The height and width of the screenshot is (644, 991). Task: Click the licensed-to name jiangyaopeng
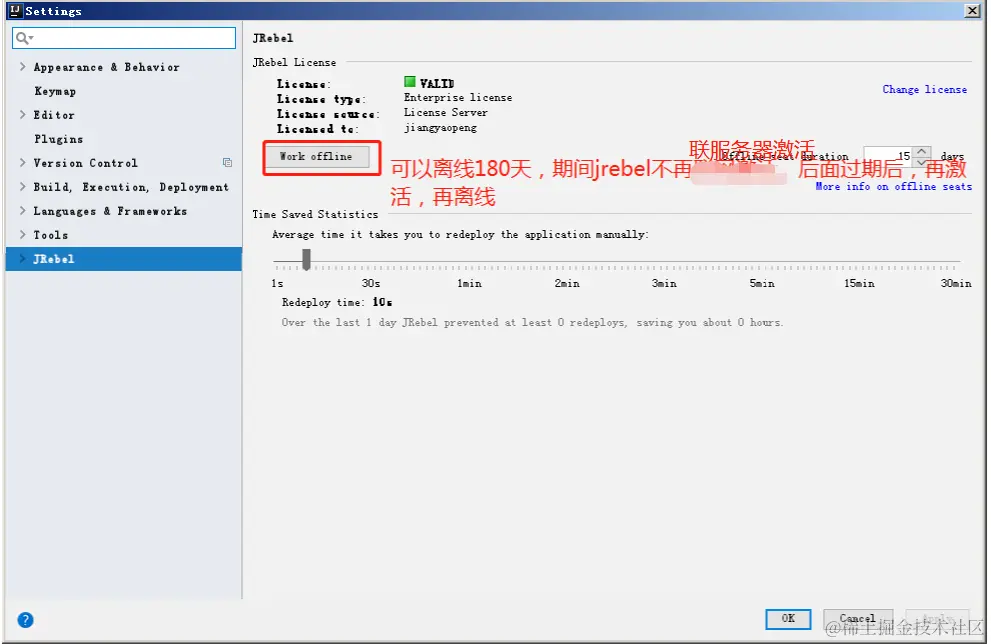tap(441, 128)
